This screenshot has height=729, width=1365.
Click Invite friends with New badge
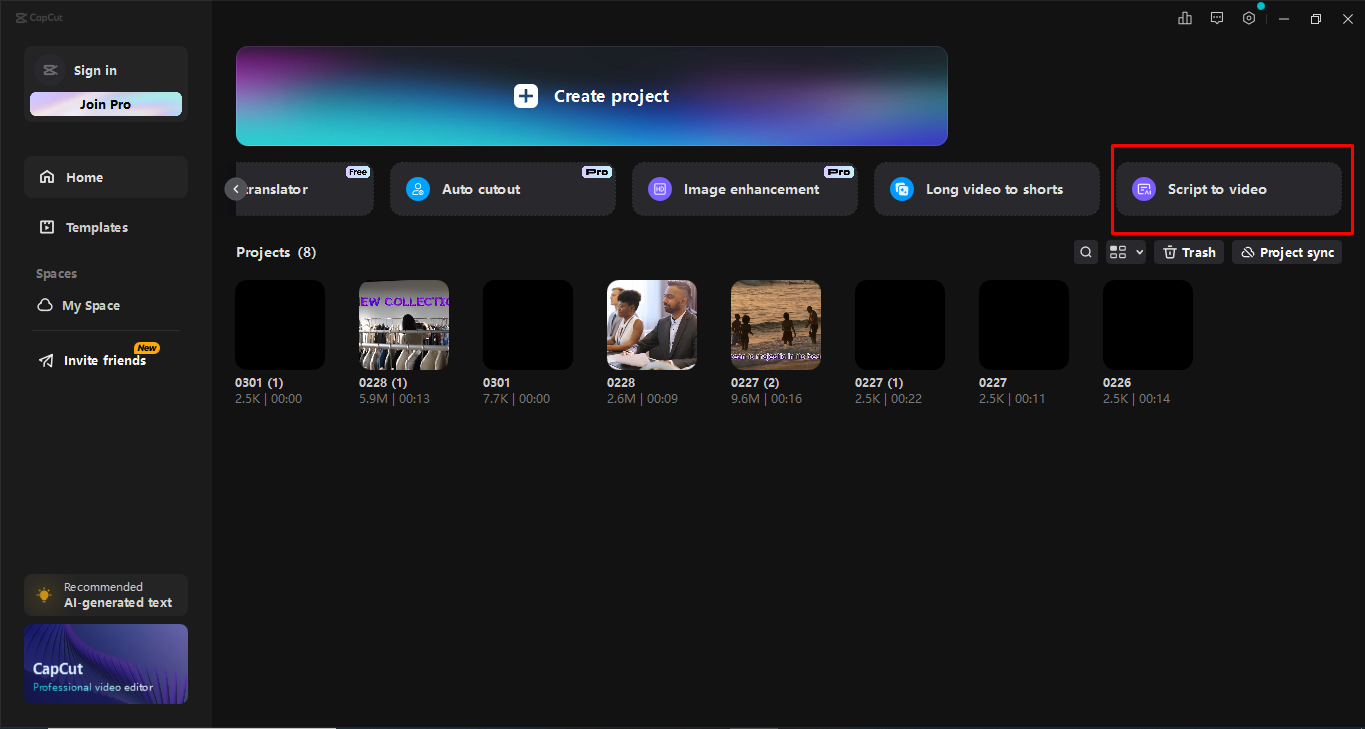pyautogui.click(x=102, y=359)
